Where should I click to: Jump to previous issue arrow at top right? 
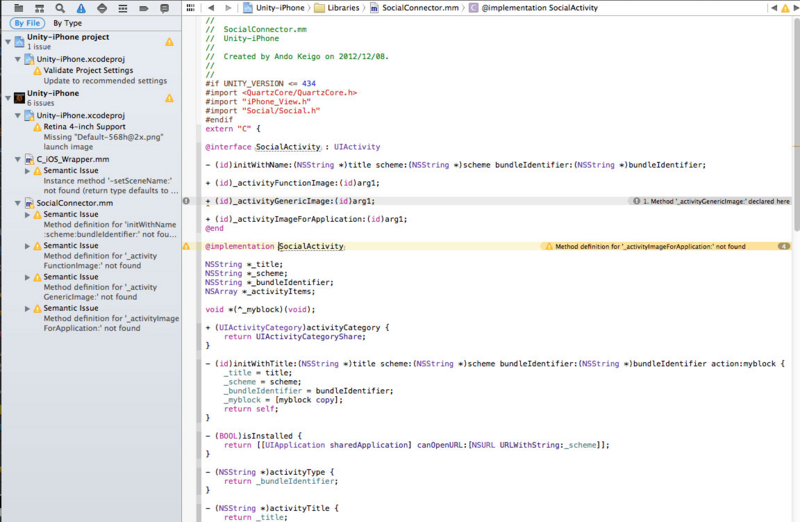click(x=774, y=8)
